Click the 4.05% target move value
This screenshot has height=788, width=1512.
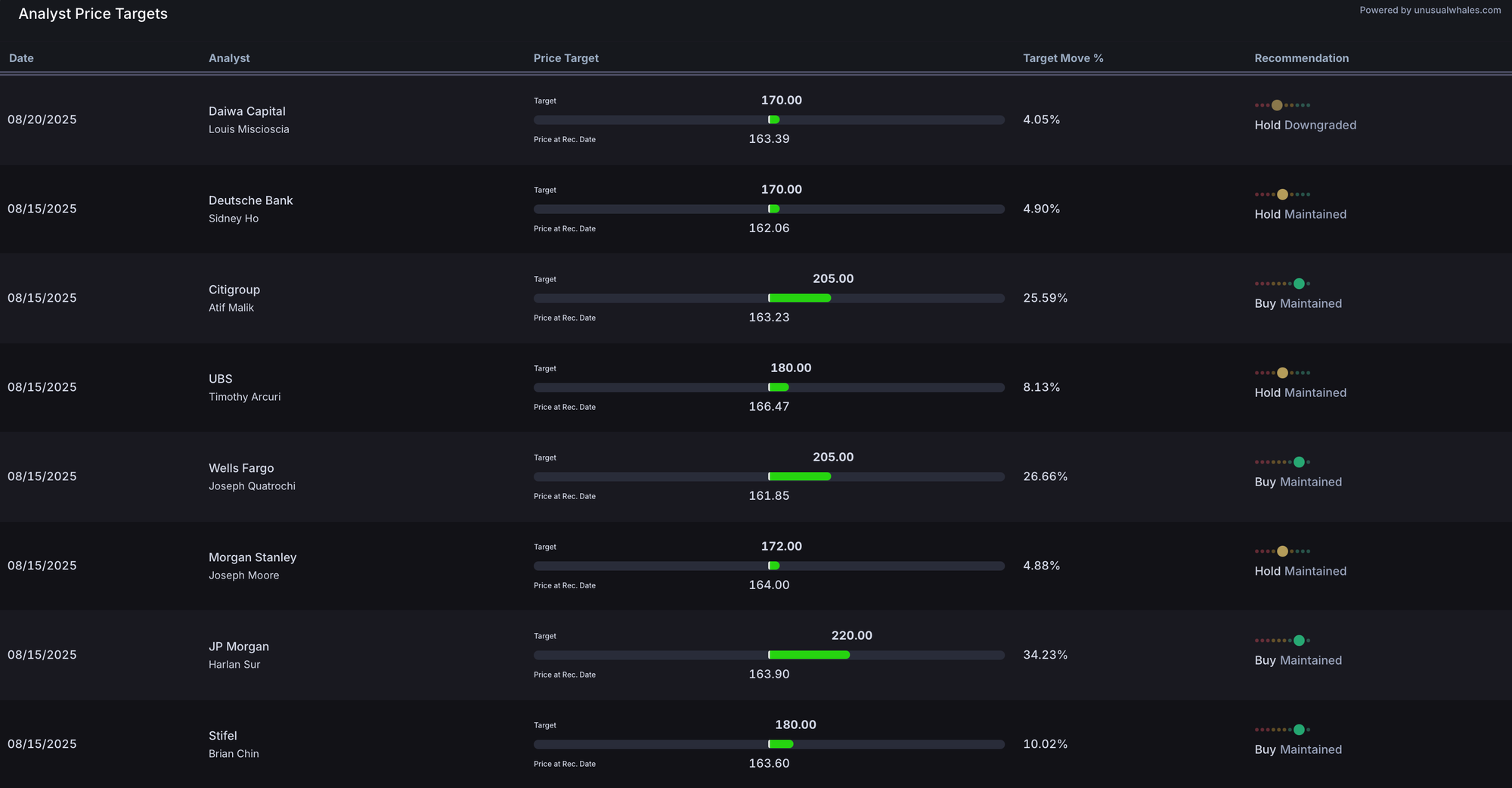click(1042, 119)
